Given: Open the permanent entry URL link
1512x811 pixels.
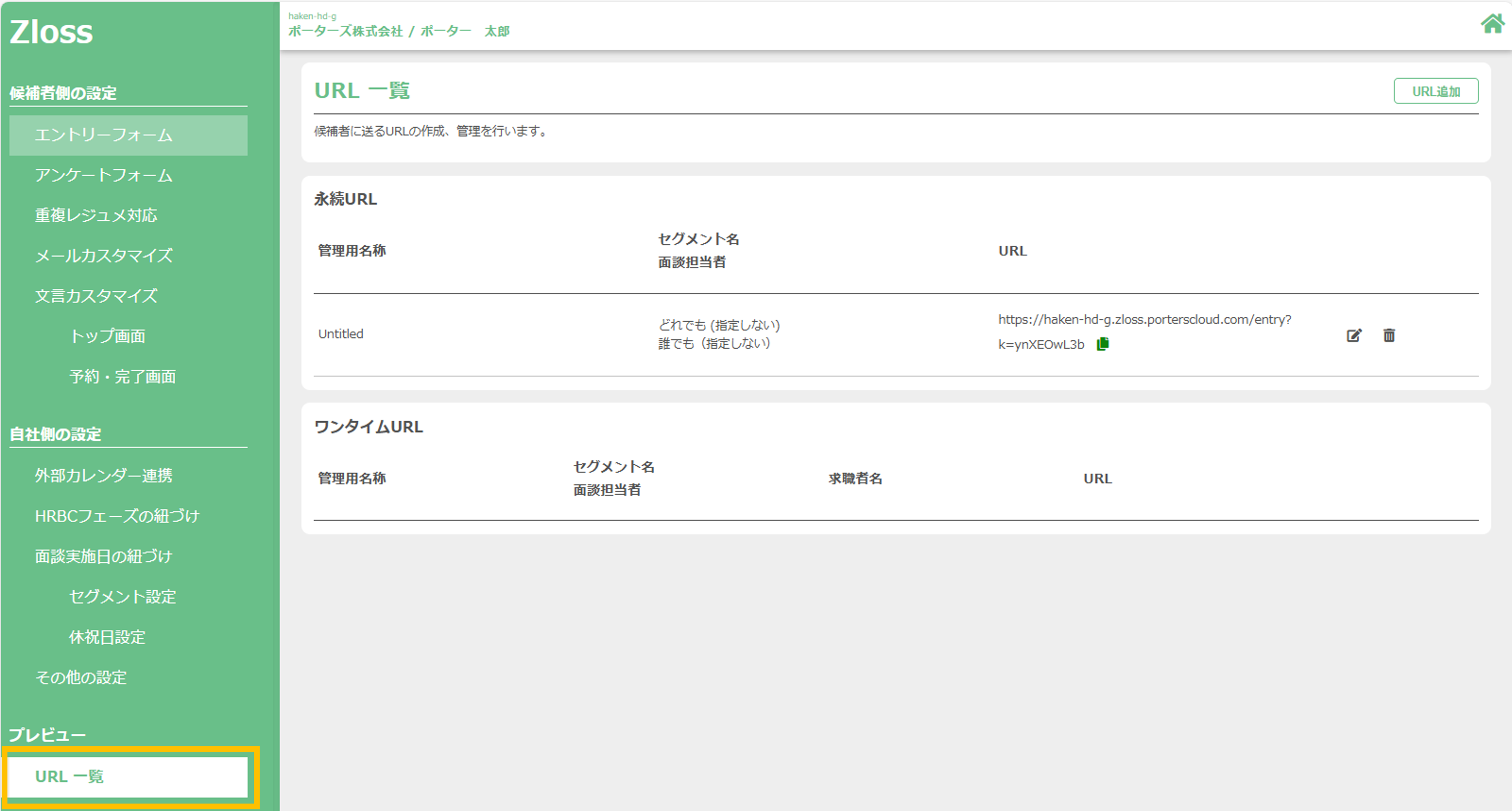Looking at the screenshot, I should [x=1144, y=320].
